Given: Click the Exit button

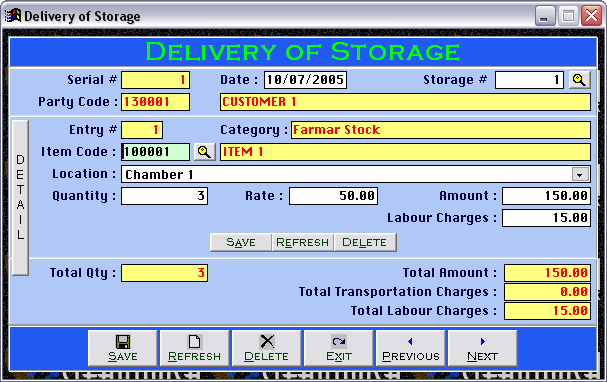Looking at the screenshot, I should click(x=338, y=348).
